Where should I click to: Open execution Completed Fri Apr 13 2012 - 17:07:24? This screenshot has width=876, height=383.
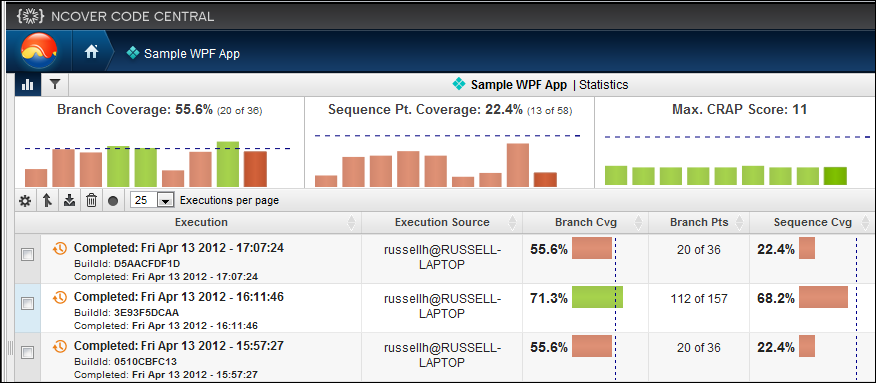[179, 248]
